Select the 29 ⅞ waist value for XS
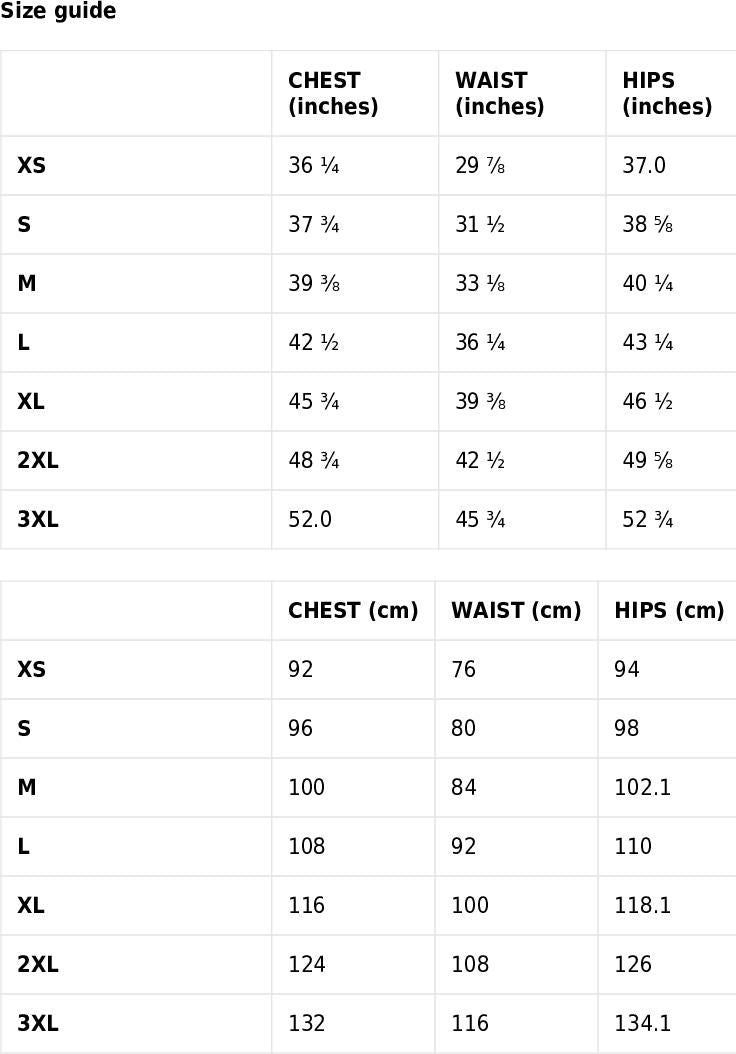Screen dimensions: 736x1054 (x=480, y=165)
